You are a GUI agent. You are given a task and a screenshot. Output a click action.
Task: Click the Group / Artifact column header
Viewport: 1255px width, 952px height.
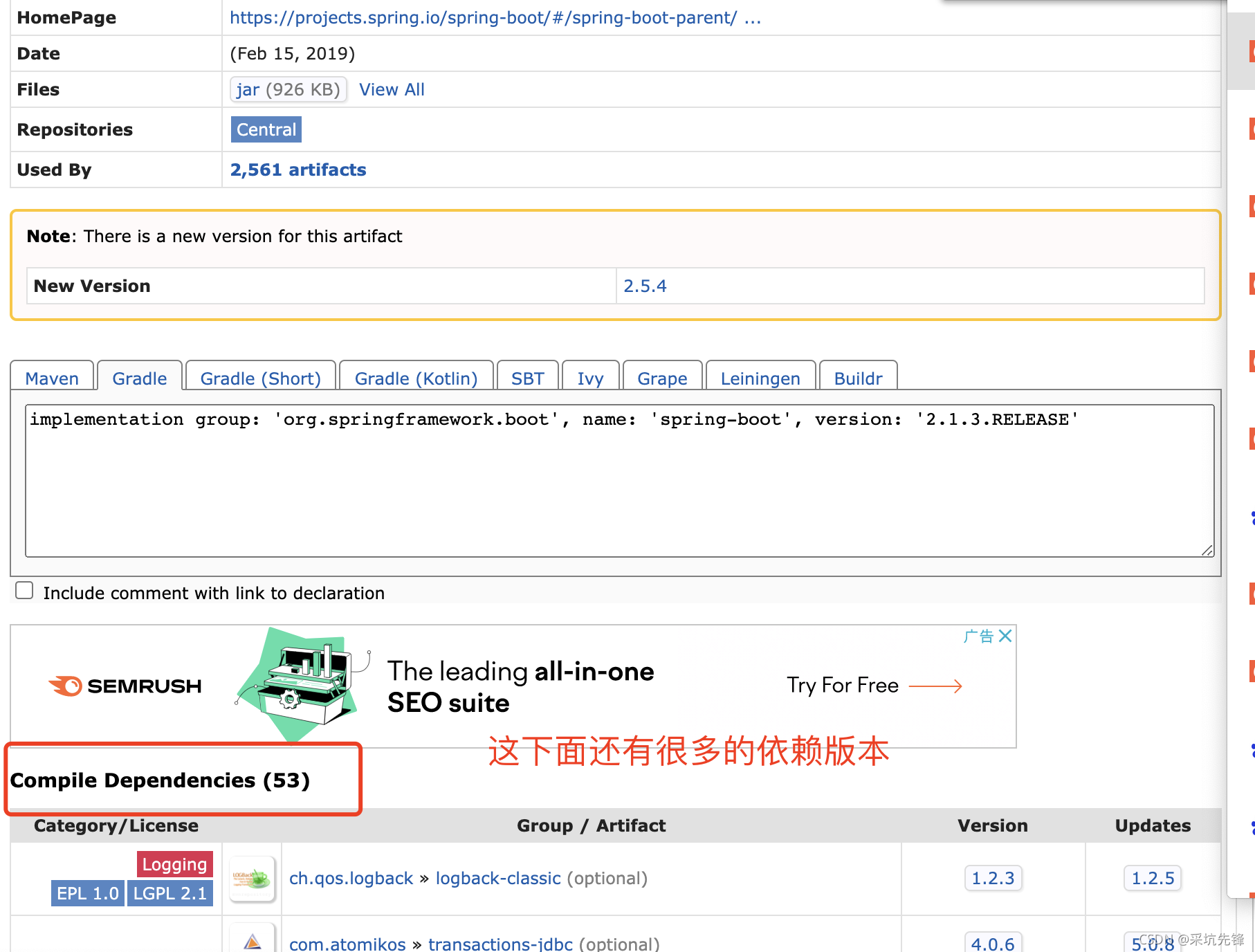coord(592,825)
